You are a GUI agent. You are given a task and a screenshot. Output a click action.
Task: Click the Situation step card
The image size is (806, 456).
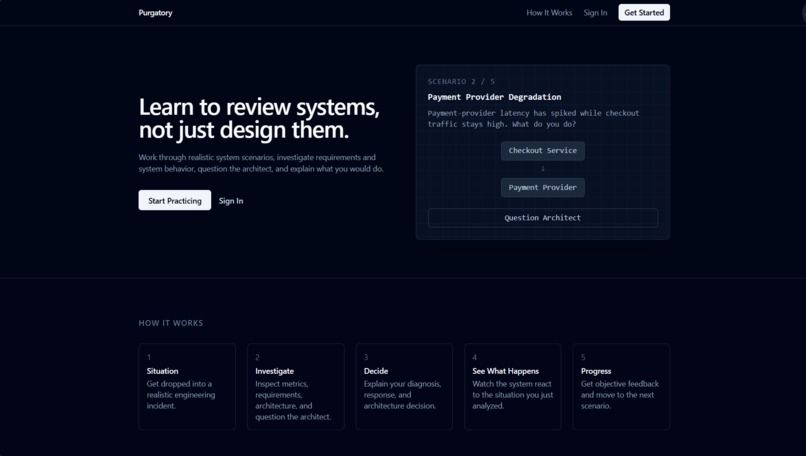(x=187, y=387)
